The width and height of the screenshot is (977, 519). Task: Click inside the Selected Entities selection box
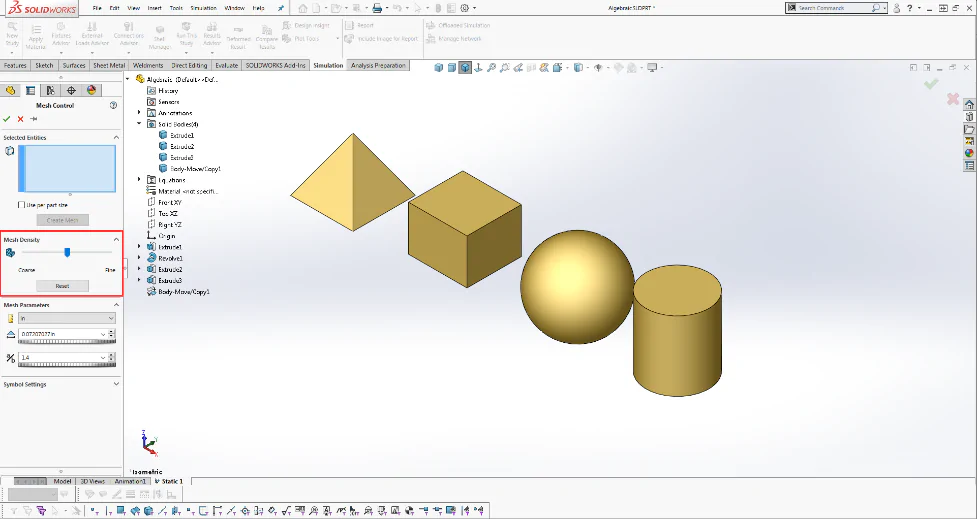coord(67,168)
